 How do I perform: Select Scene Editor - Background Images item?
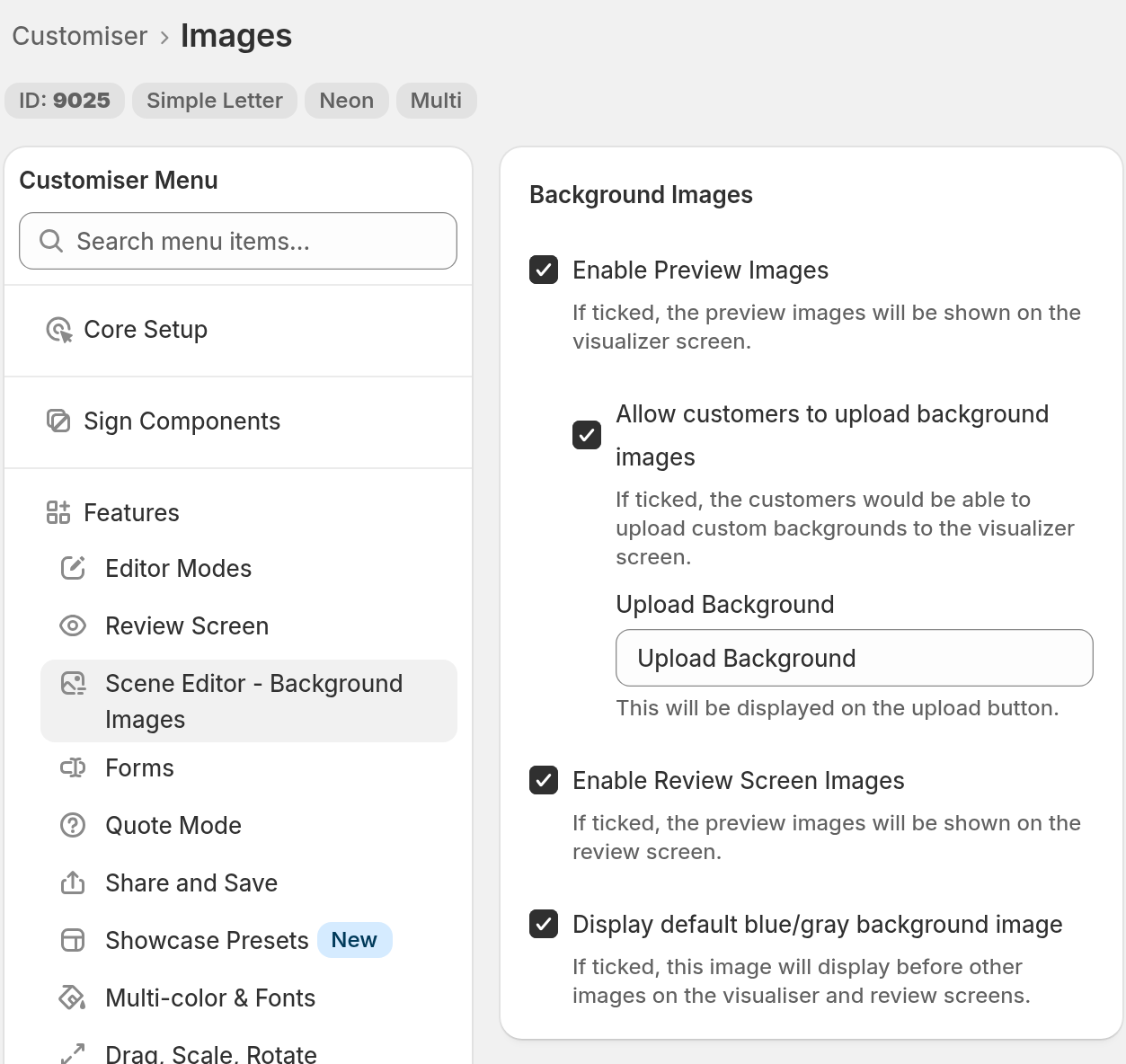pyautogui.click(x=249, y=701)
